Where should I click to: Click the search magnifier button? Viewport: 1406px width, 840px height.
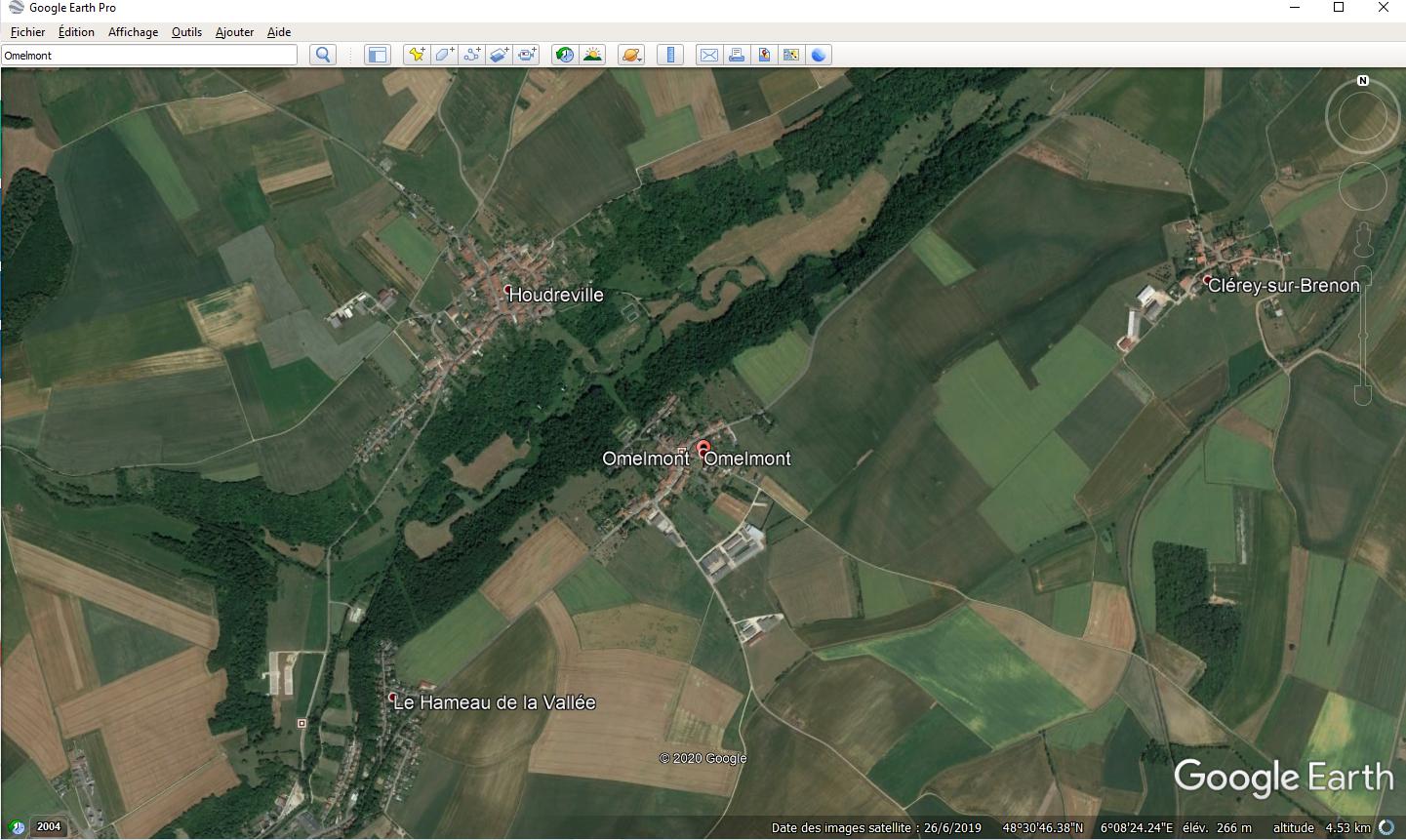click(323, 55)
